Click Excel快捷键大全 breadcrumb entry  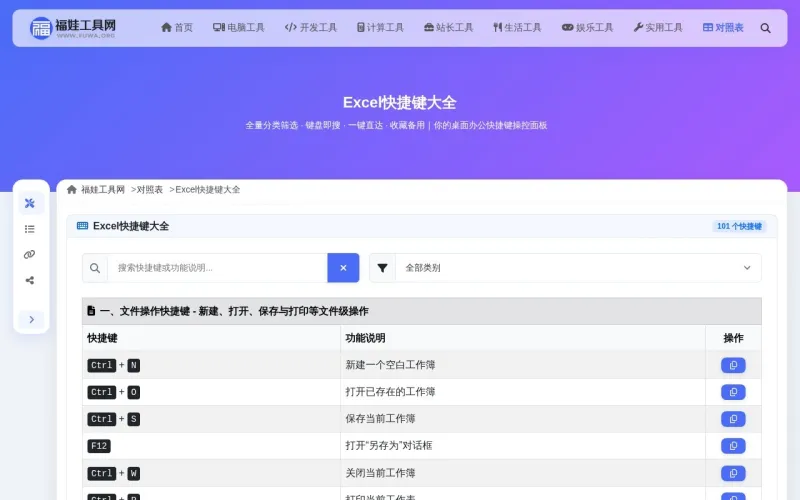tap(208, 190)
